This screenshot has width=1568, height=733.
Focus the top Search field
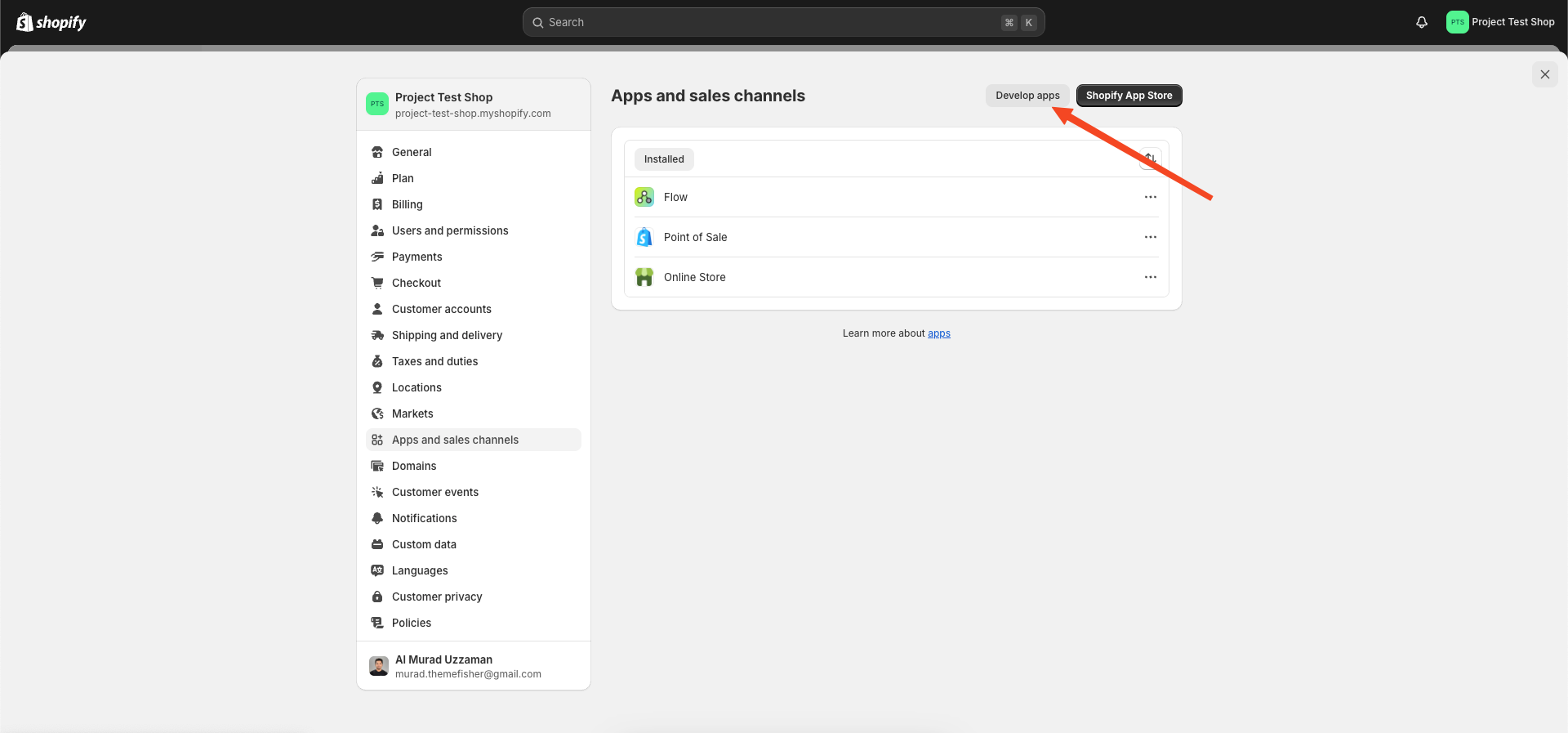[783, 22]
